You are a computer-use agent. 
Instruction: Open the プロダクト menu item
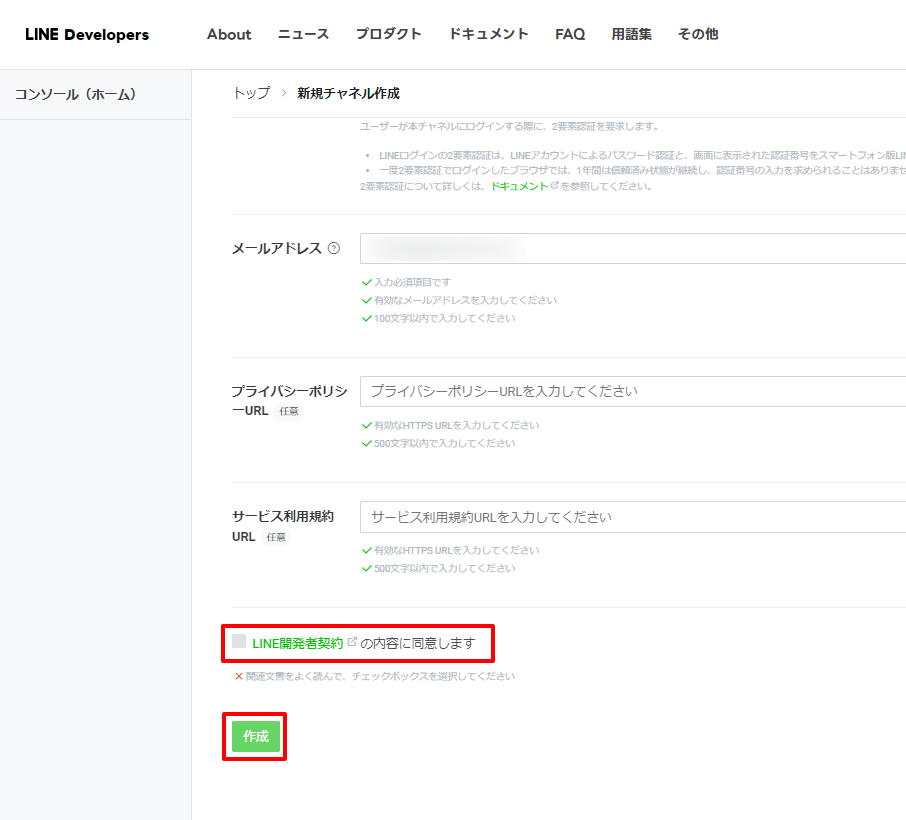point(388,35)
